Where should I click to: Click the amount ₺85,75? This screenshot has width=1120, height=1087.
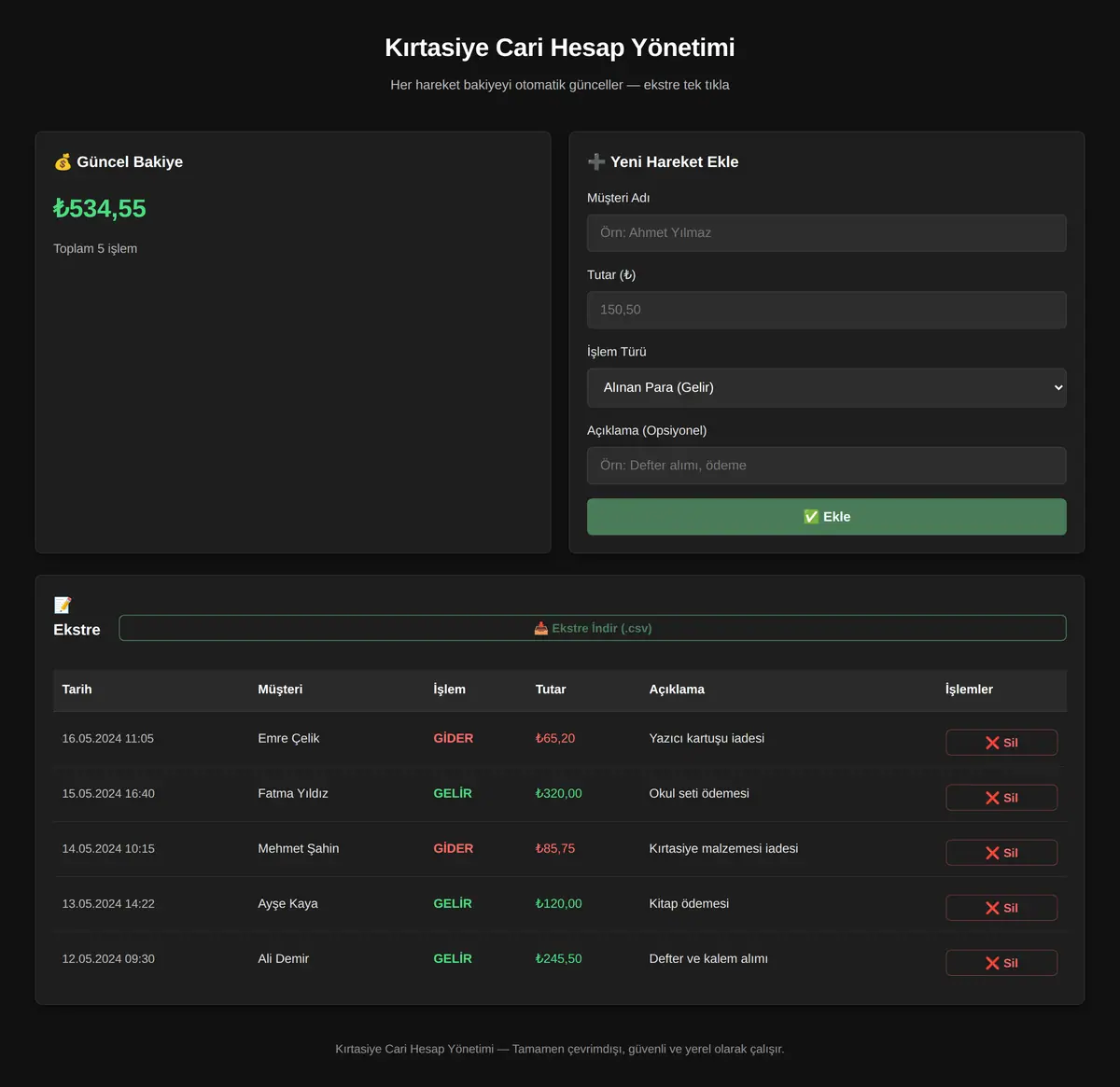pyautogui.click(x=555, y=849)
